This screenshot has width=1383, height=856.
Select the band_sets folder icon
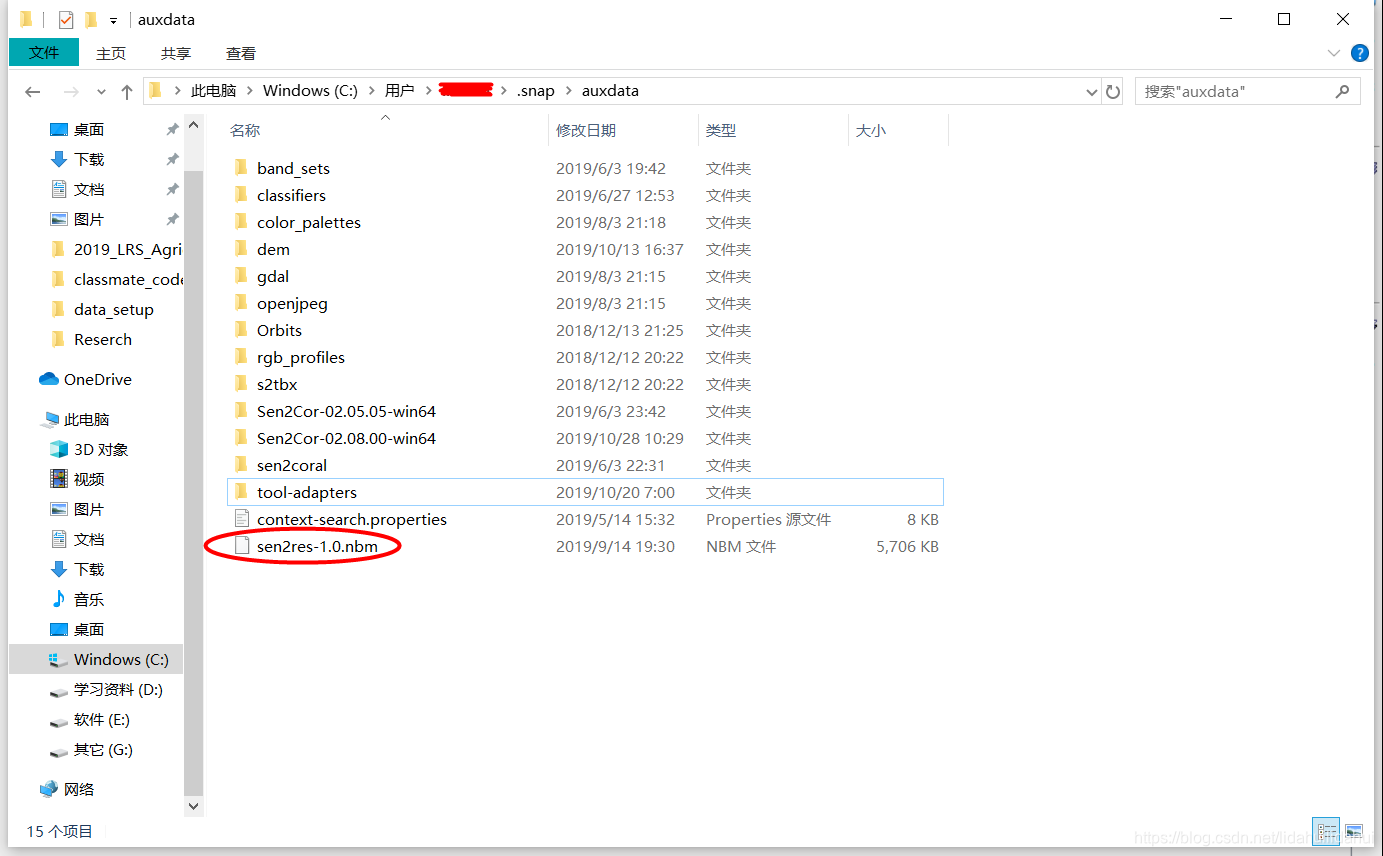click(240, 168)
